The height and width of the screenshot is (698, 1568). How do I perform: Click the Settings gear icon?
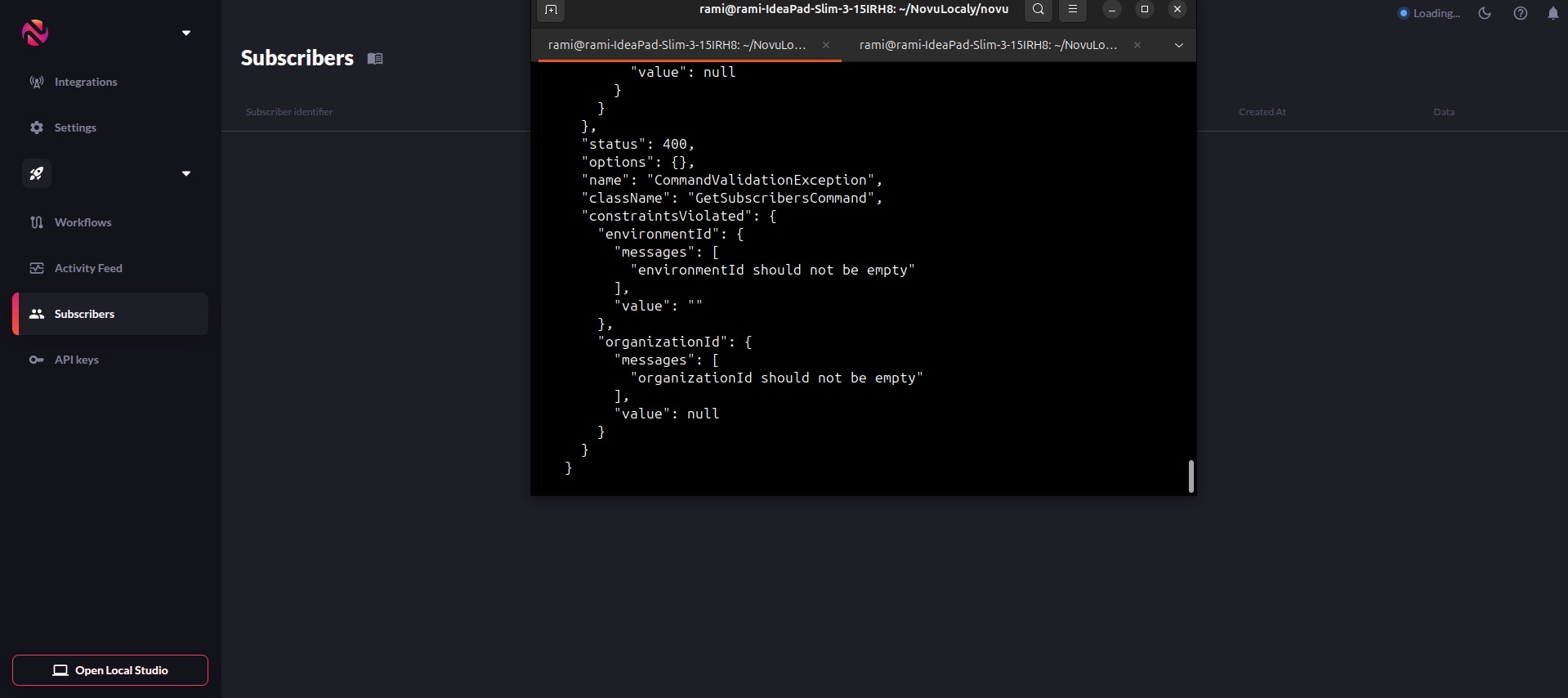(37, 128)
